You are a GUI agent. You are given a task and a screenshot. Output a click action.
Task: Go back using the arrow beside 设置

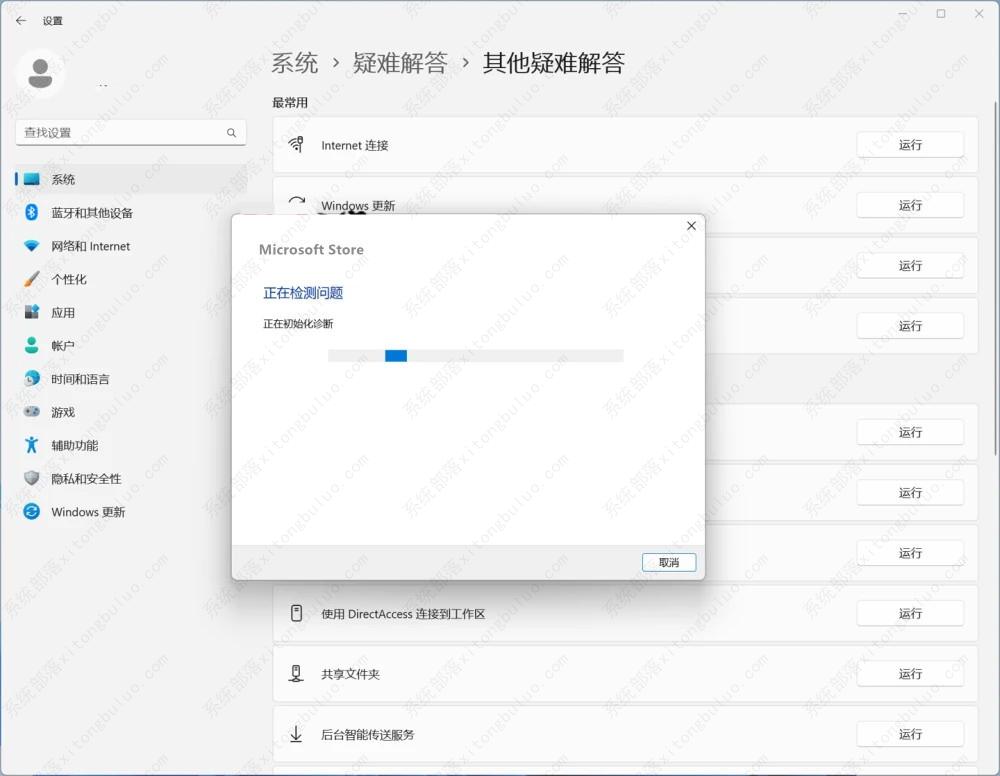point(21,21)
